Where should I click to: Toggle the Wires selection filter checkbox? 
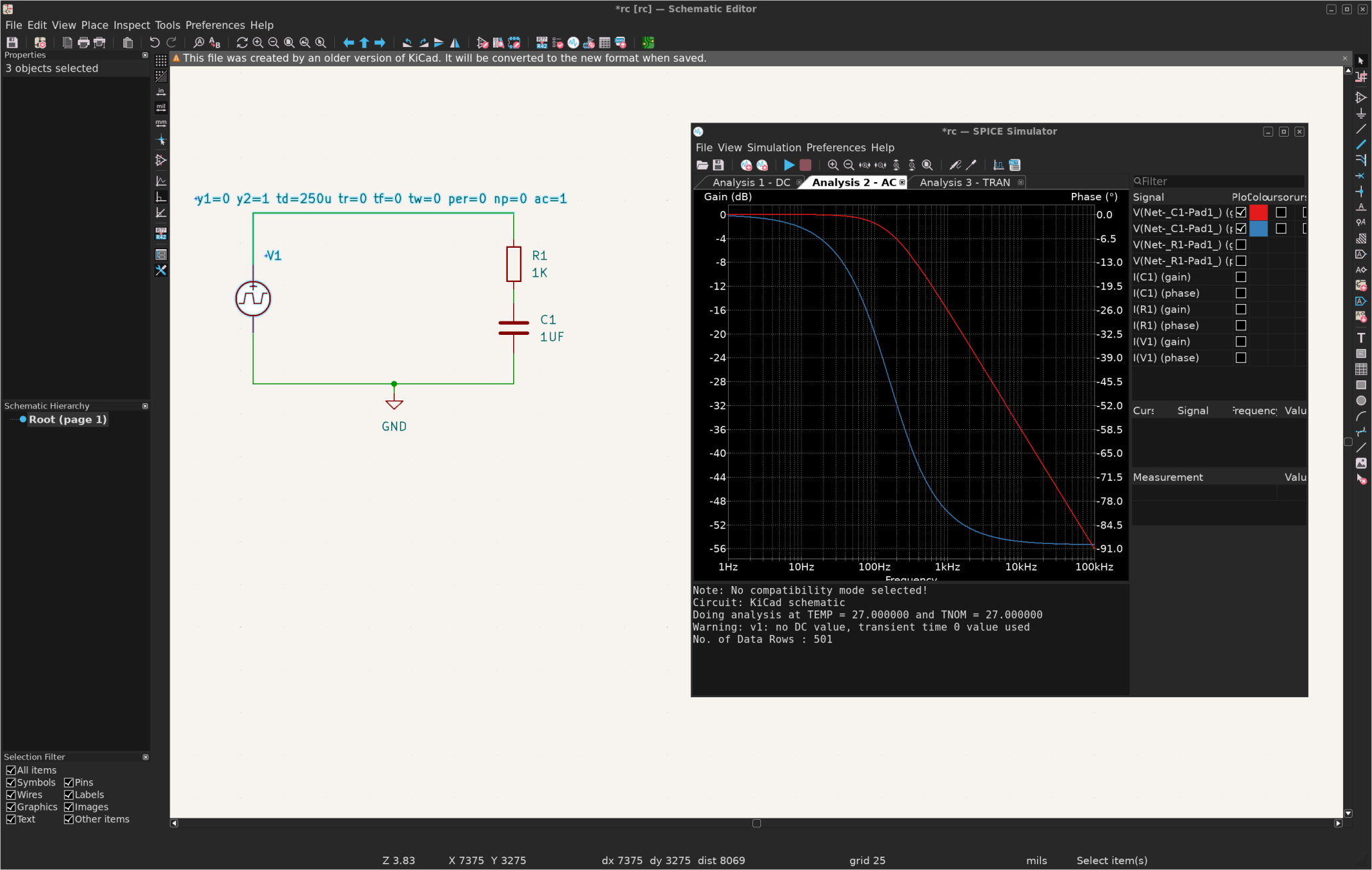tap(11, 794)
